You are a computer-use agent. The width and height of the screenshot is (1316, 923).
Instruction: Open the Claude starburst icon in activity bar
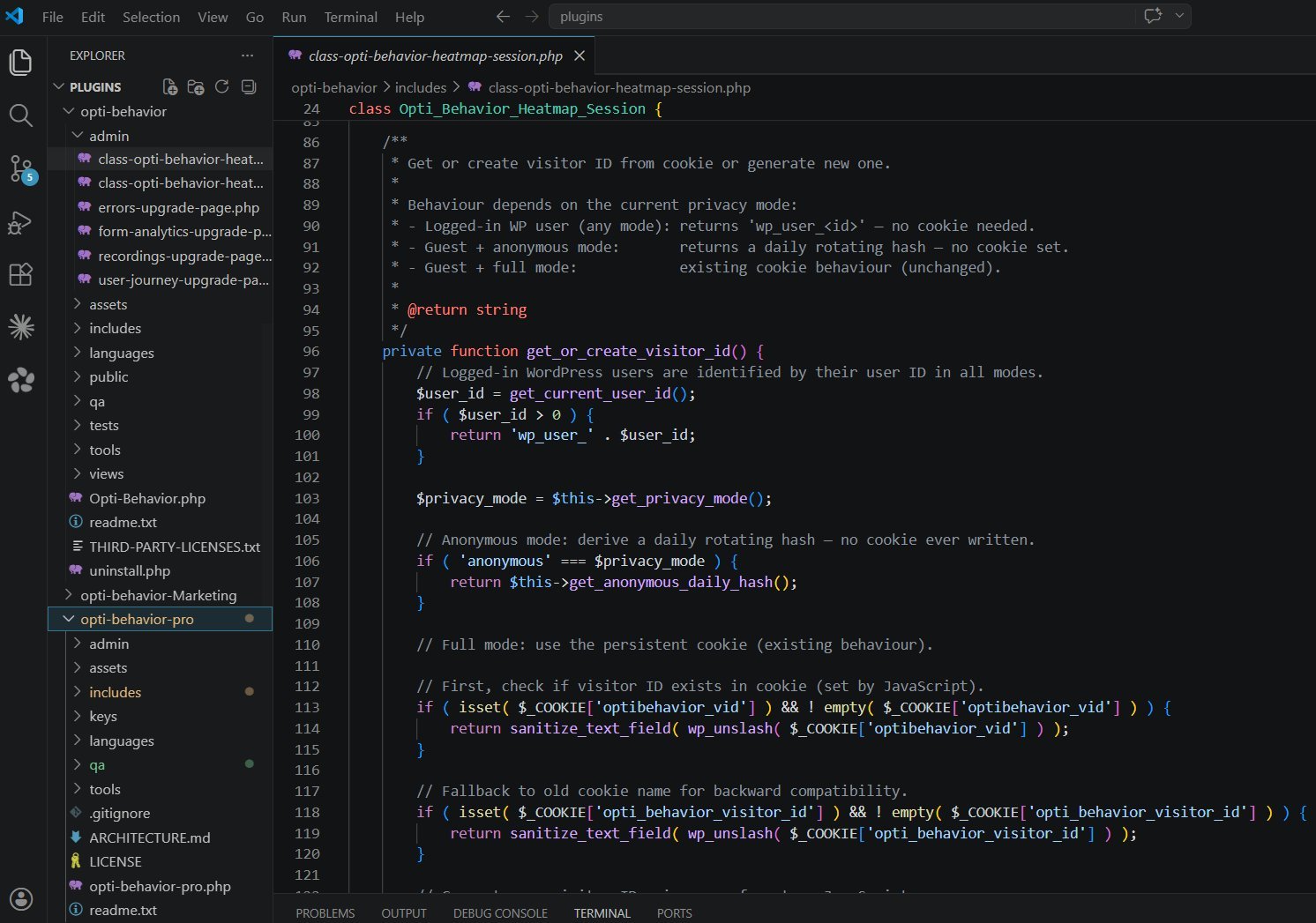click(x=20, y=327)
